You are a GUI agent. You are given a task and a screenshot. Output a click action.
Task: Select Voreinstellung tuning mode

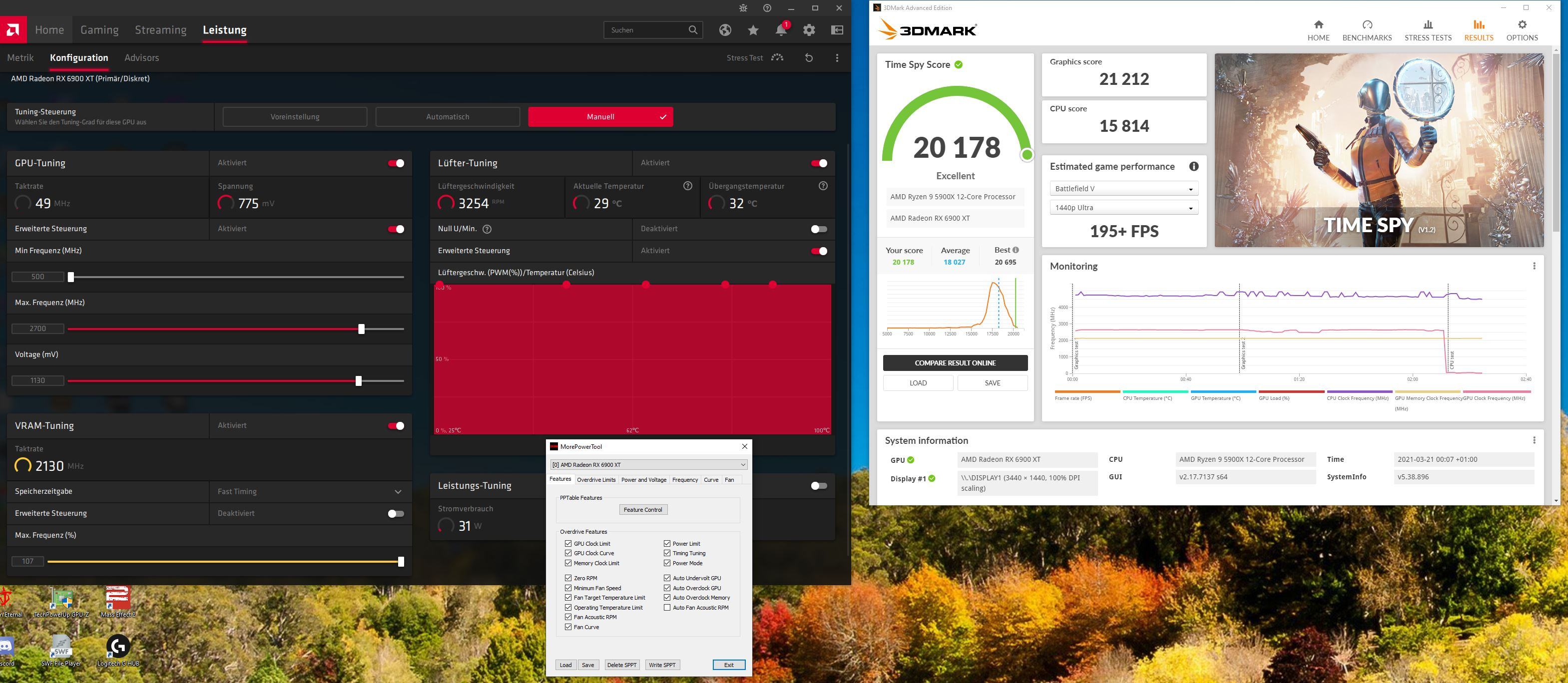[295, 117]
